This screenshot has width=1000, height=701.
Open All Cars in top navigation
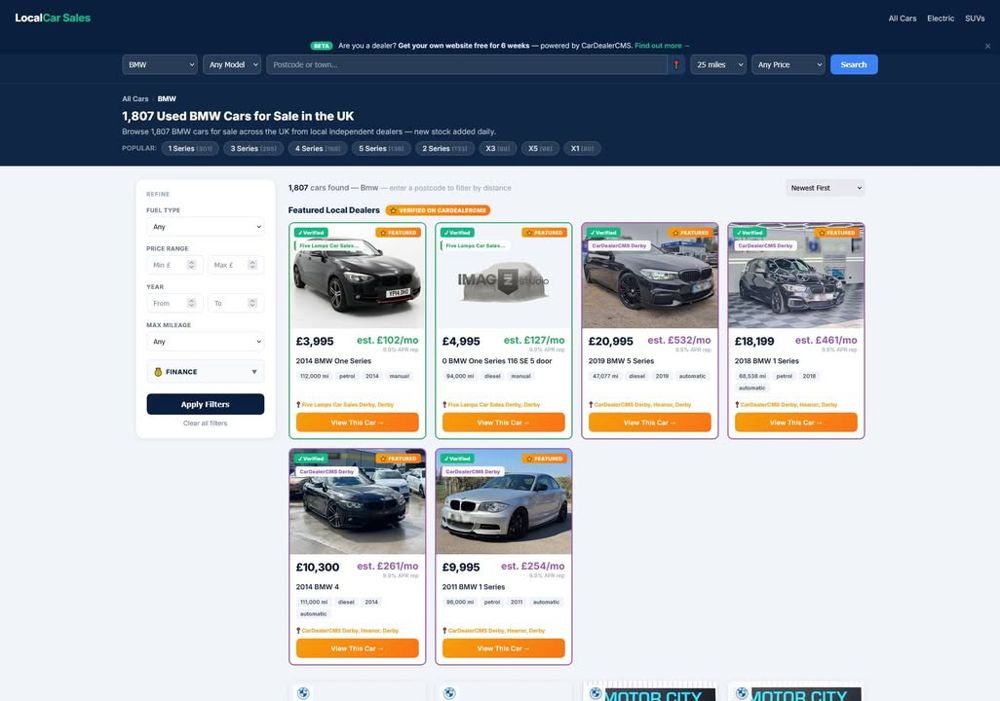[902, 18]
